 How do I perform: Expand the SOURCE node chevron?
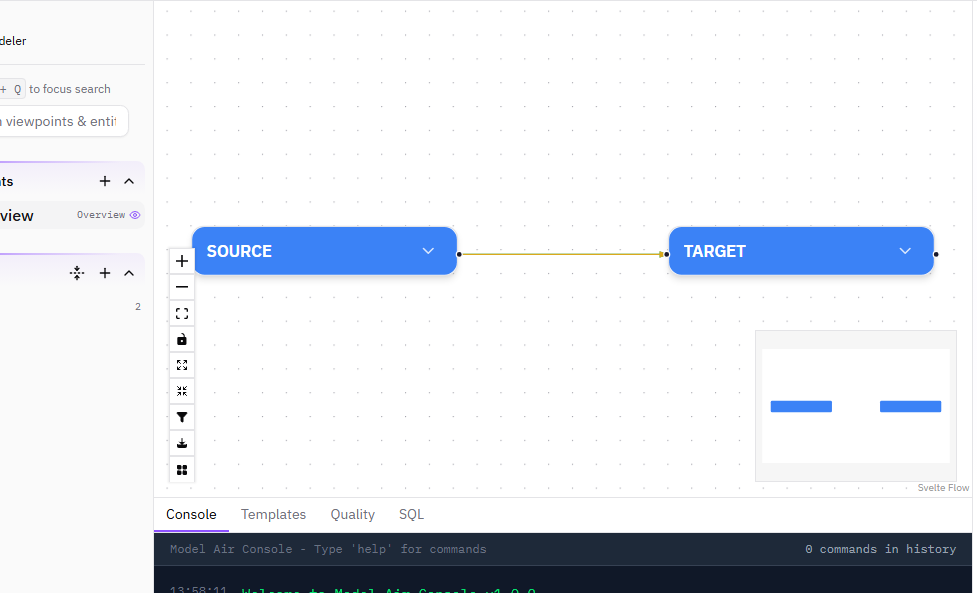[428, 251]
